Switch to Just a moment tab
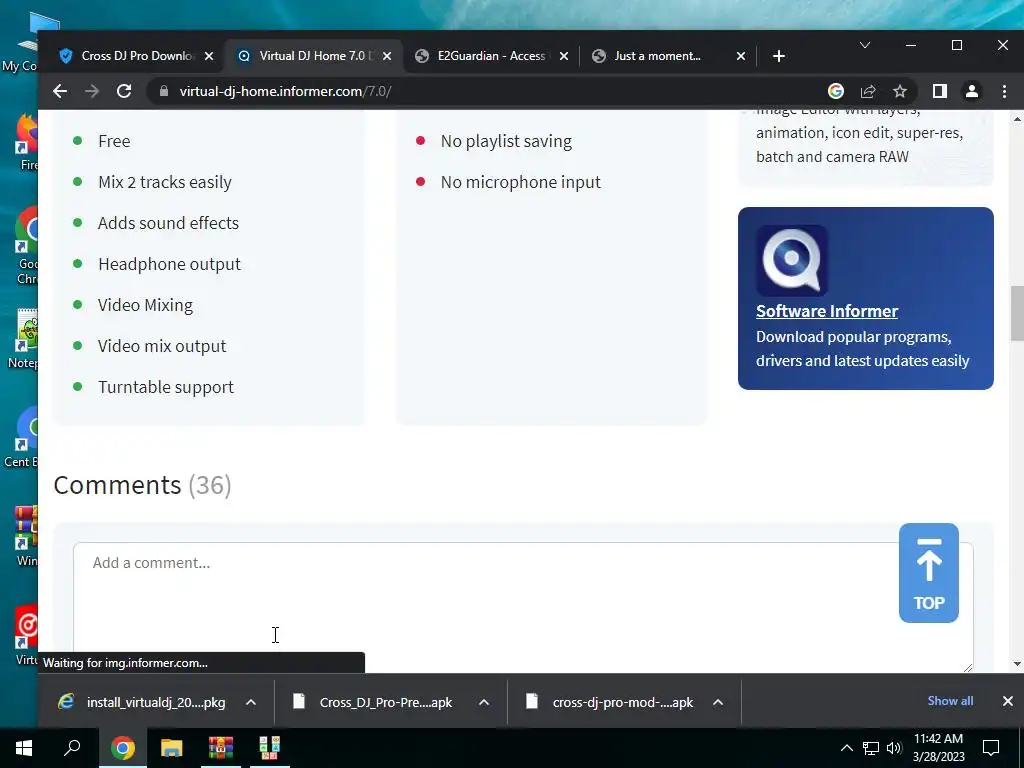The image size is (1024, 768). point(667,56)
